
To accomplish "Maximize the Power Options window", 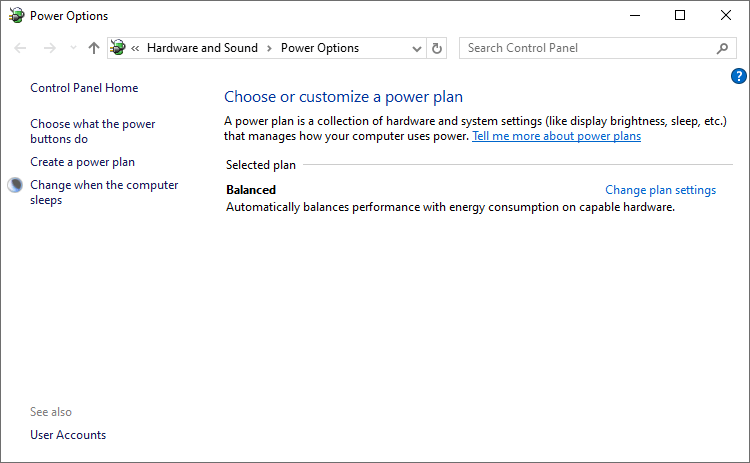I will 680,15.
